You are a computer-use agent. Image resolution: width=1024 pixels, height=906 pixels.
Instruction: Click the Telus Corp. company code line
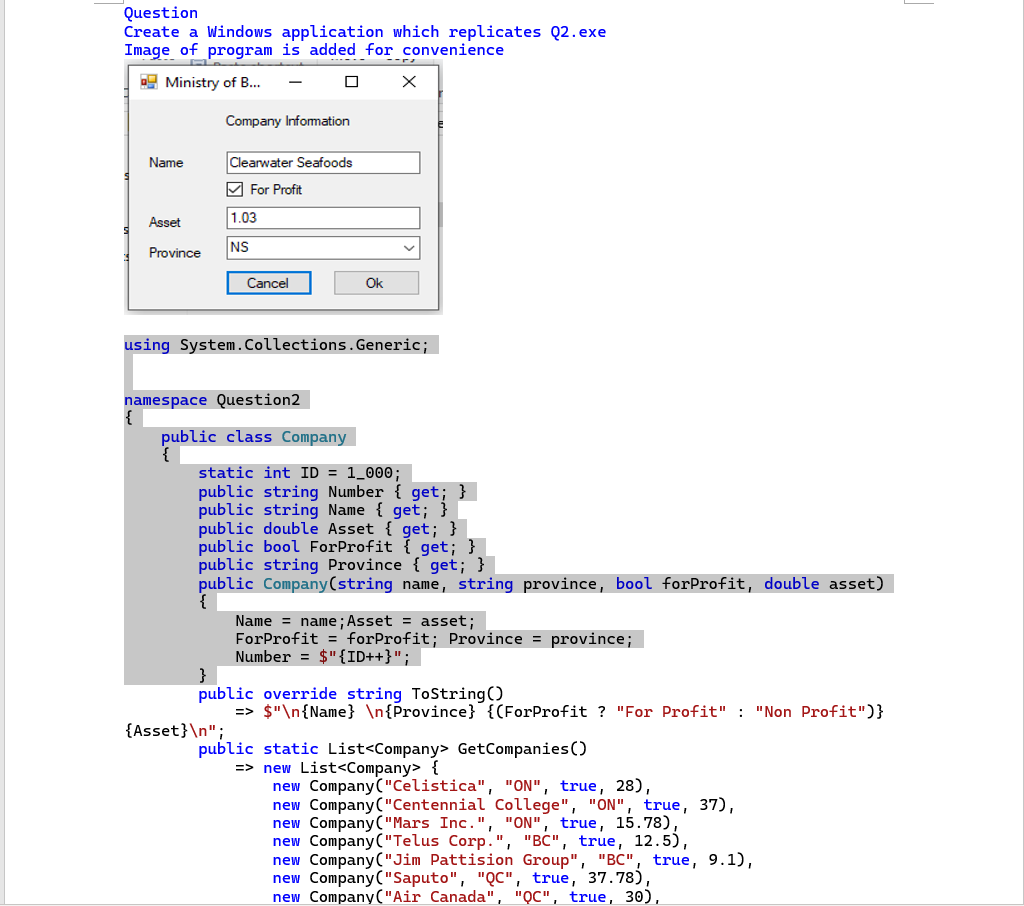(x=480, y=841)
